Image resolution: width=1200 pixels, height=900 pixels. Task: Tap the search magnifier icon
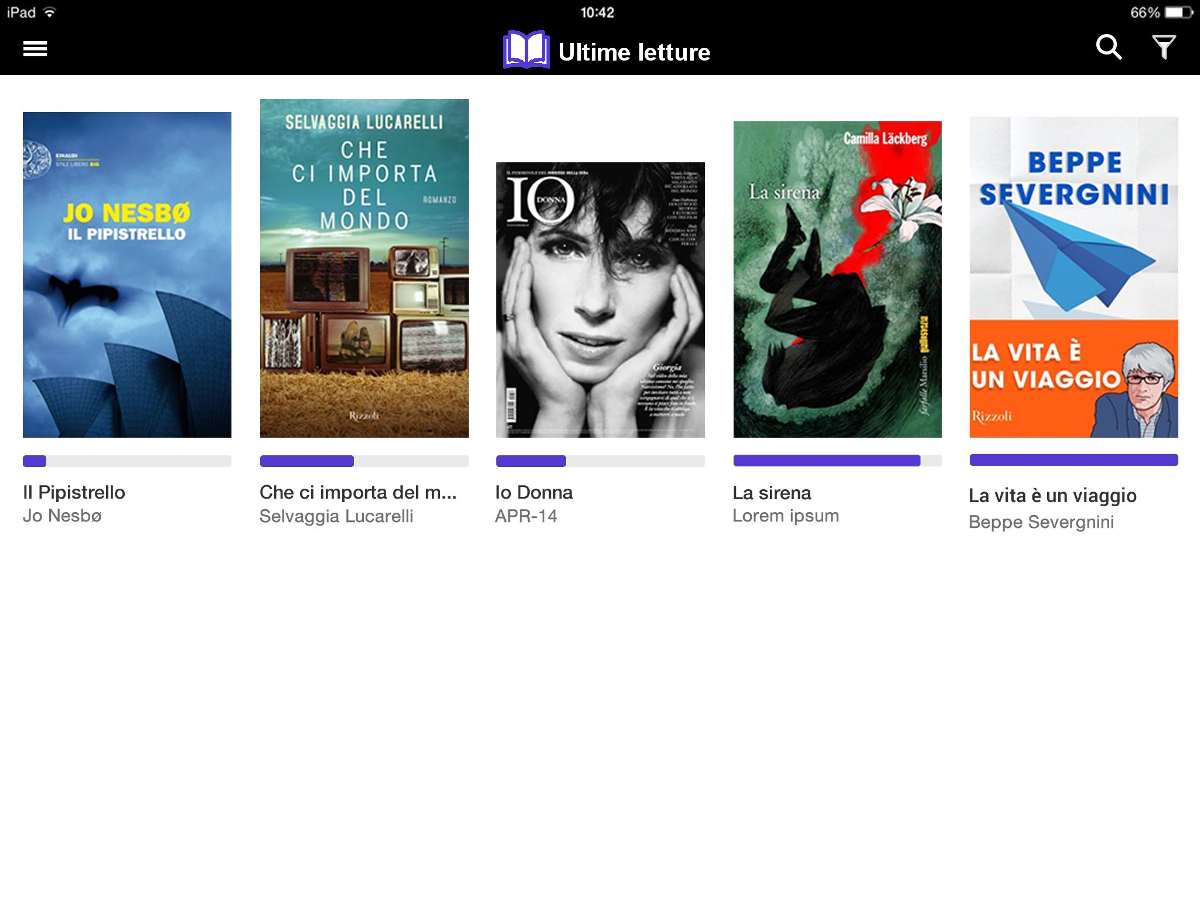click(1109, 47)
